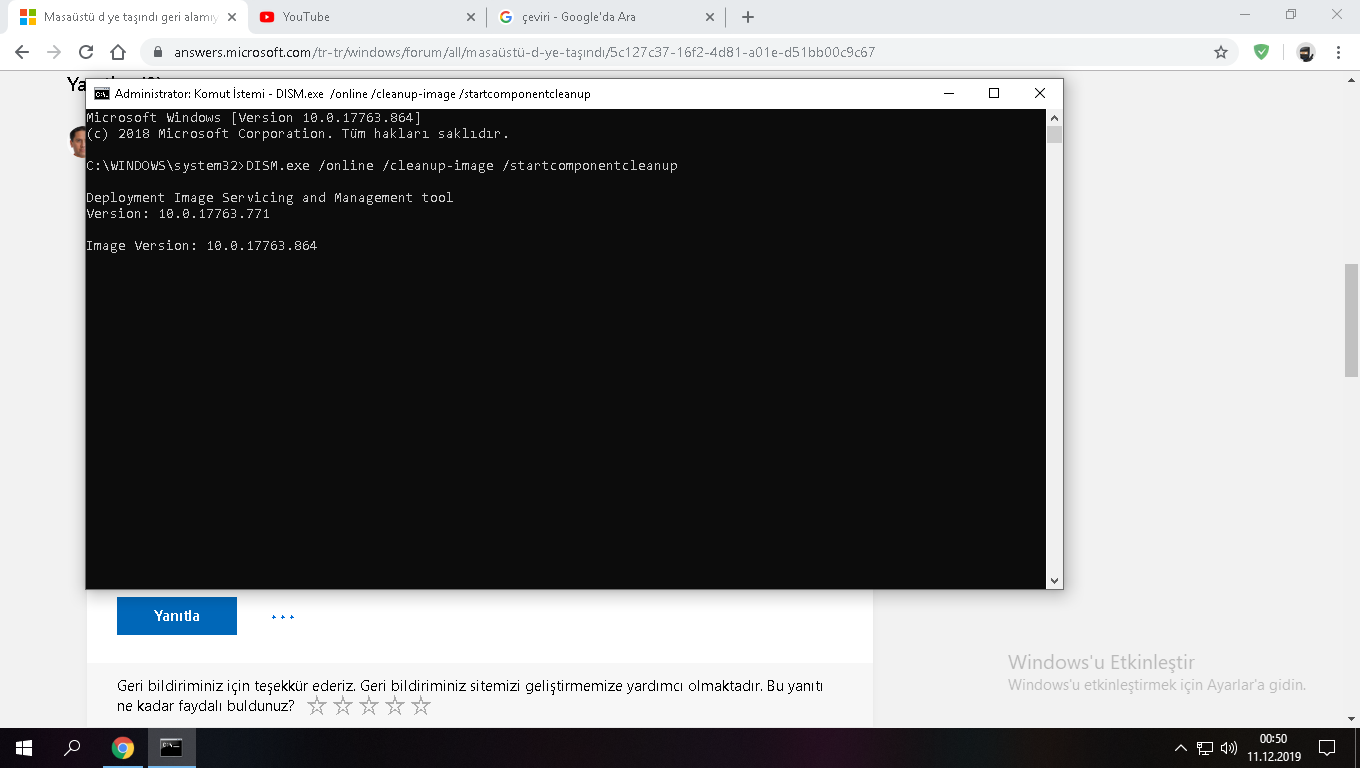Open a new Chrome tab
1360x768 pixels.
pos(748,17)
